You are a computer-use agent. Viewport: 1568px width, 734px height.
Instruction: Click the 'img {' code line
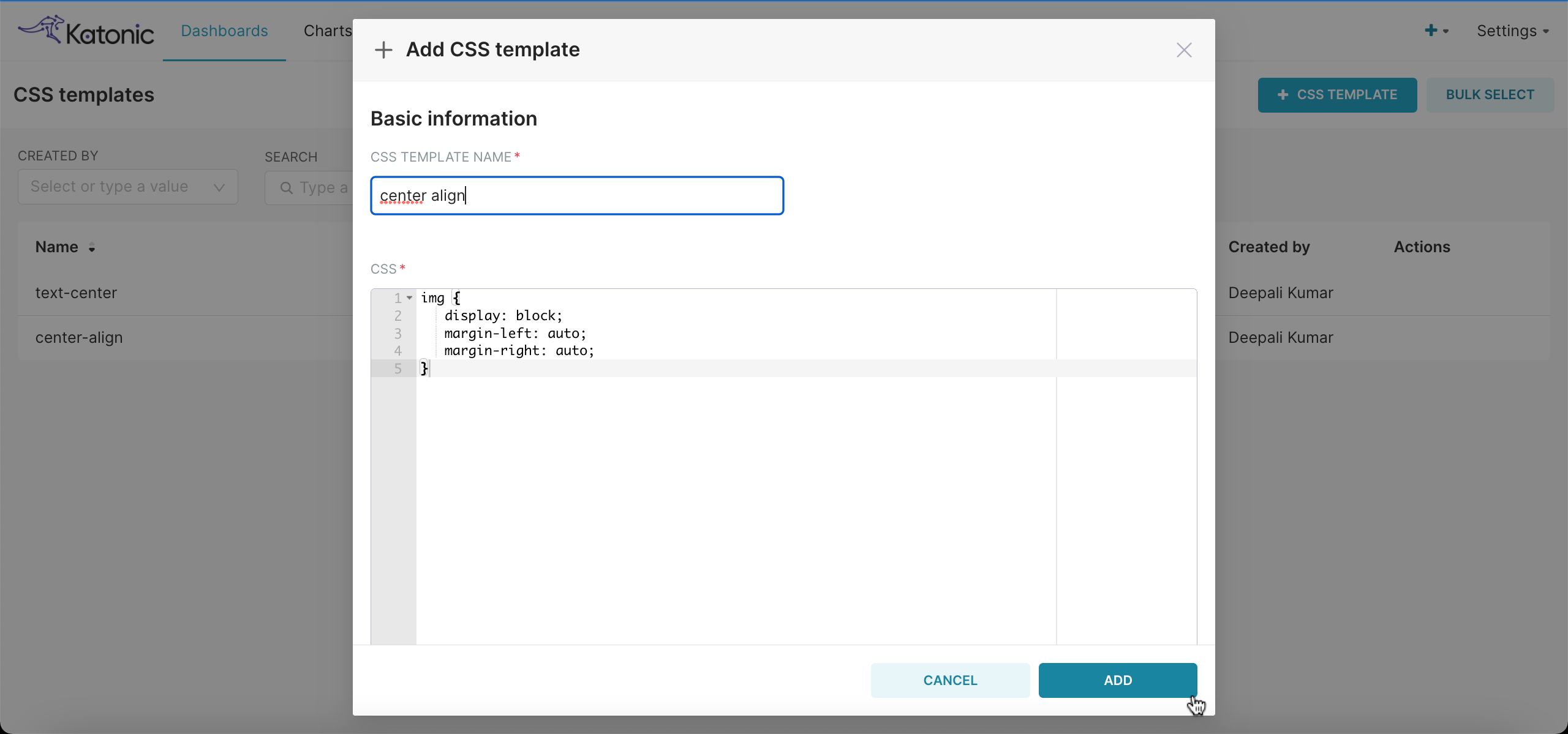[440, 298]
